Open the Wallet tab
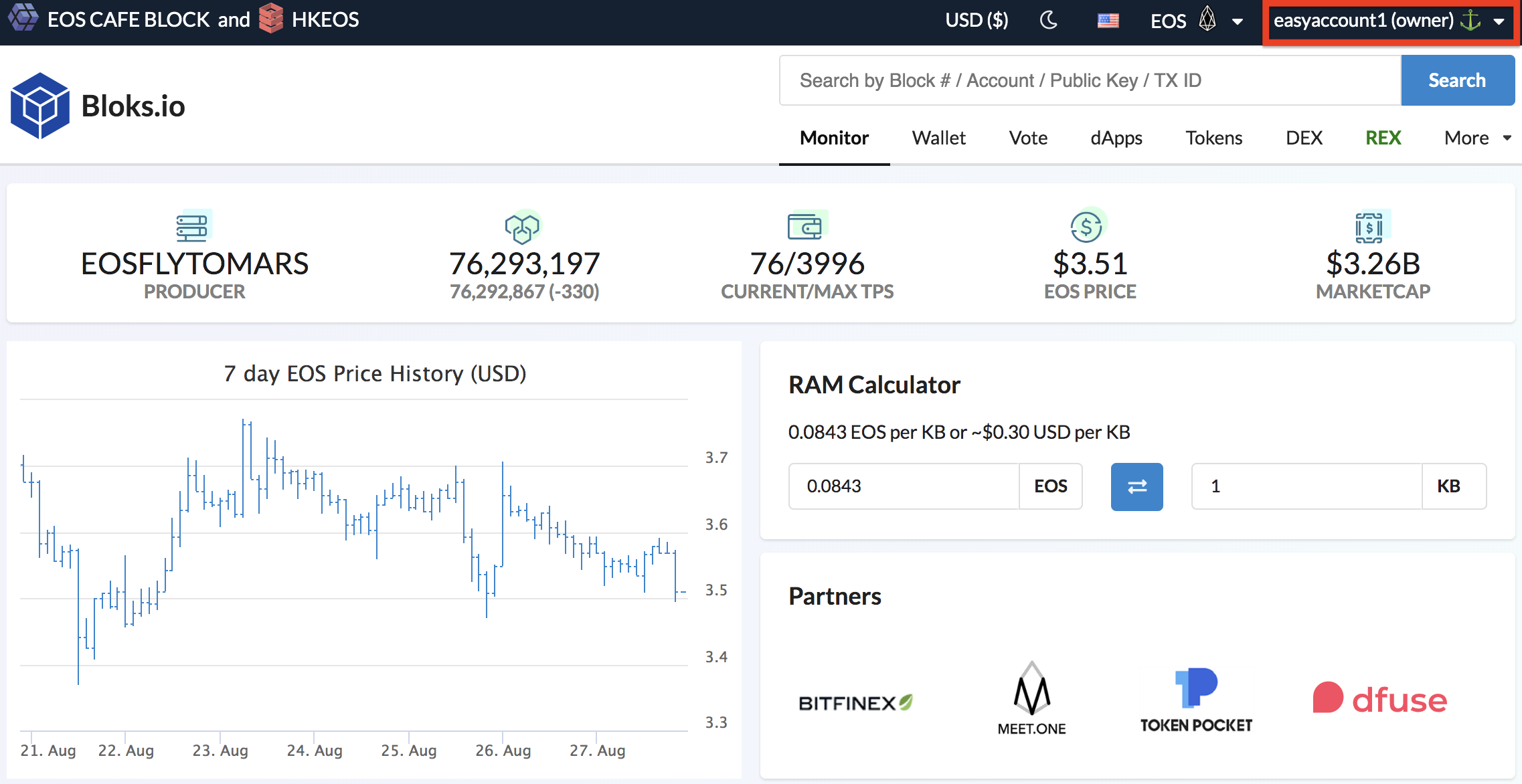Image resolution: width=1522 pixels, height=784 pixels. (938, 138)
